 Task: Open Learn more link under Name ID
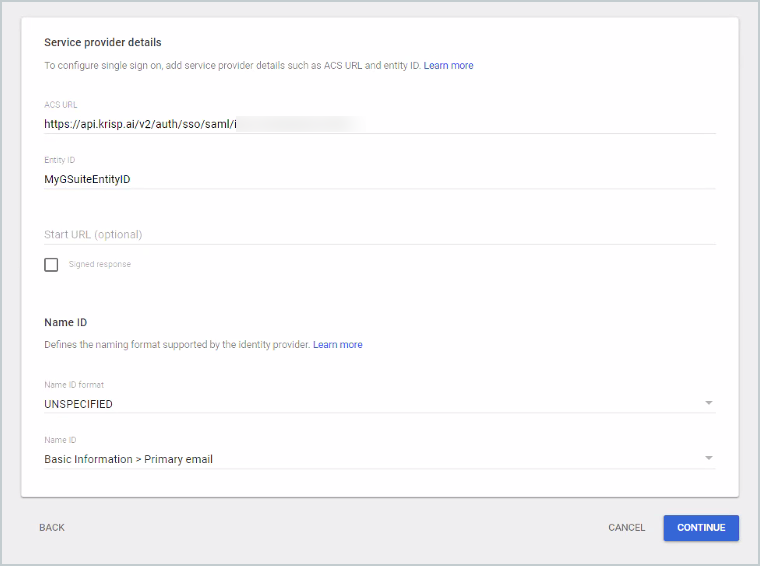click(338, 345)
